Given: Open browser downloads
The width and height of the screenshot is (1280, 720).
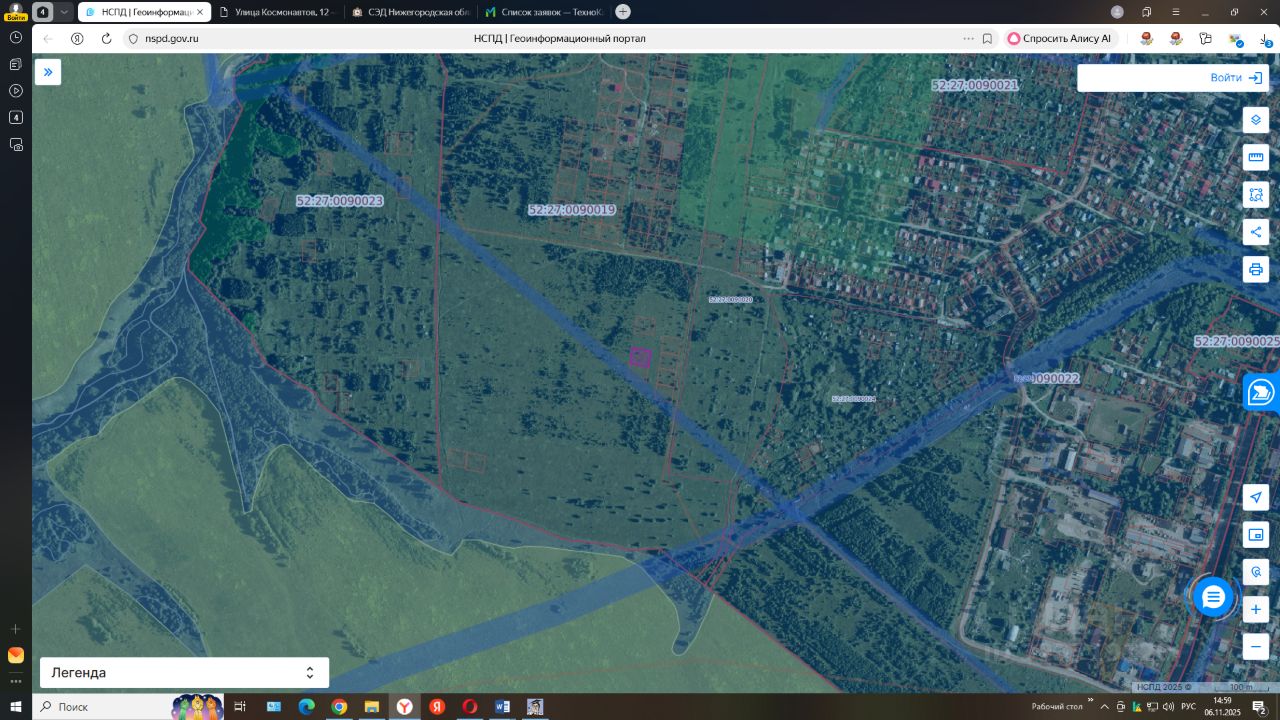Looking at the screenshot, I should 1264,38.
